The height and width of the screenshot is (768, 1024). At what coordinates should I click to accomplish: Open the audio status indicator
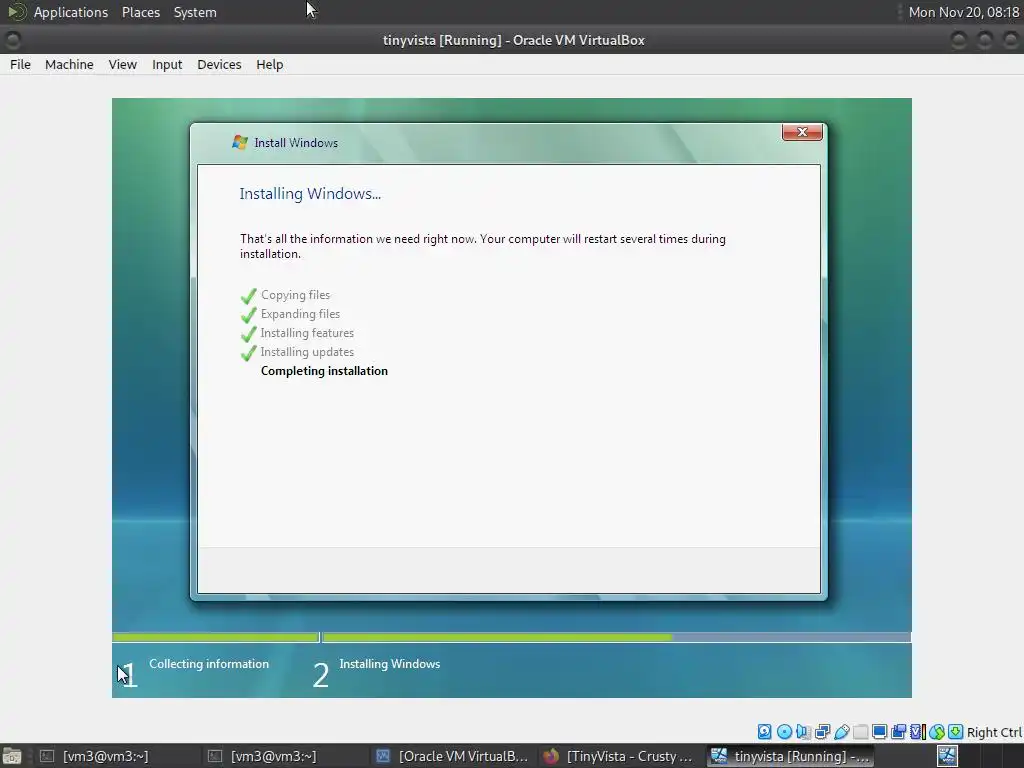(x=803, y=732)
